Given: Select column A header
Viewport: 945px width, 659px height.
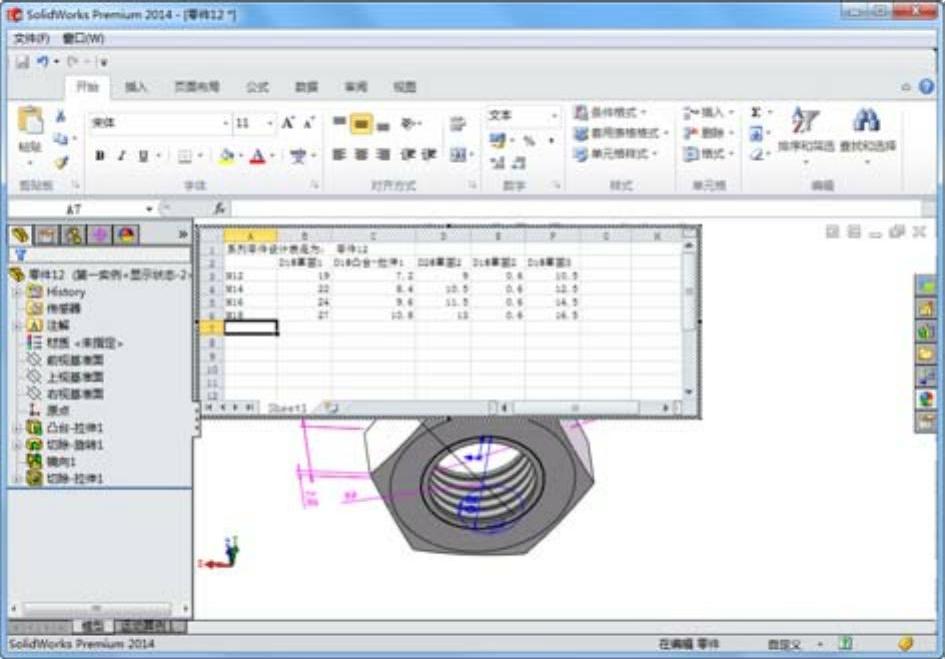Looking at the screenshot, I should click(x=250, y=235).
